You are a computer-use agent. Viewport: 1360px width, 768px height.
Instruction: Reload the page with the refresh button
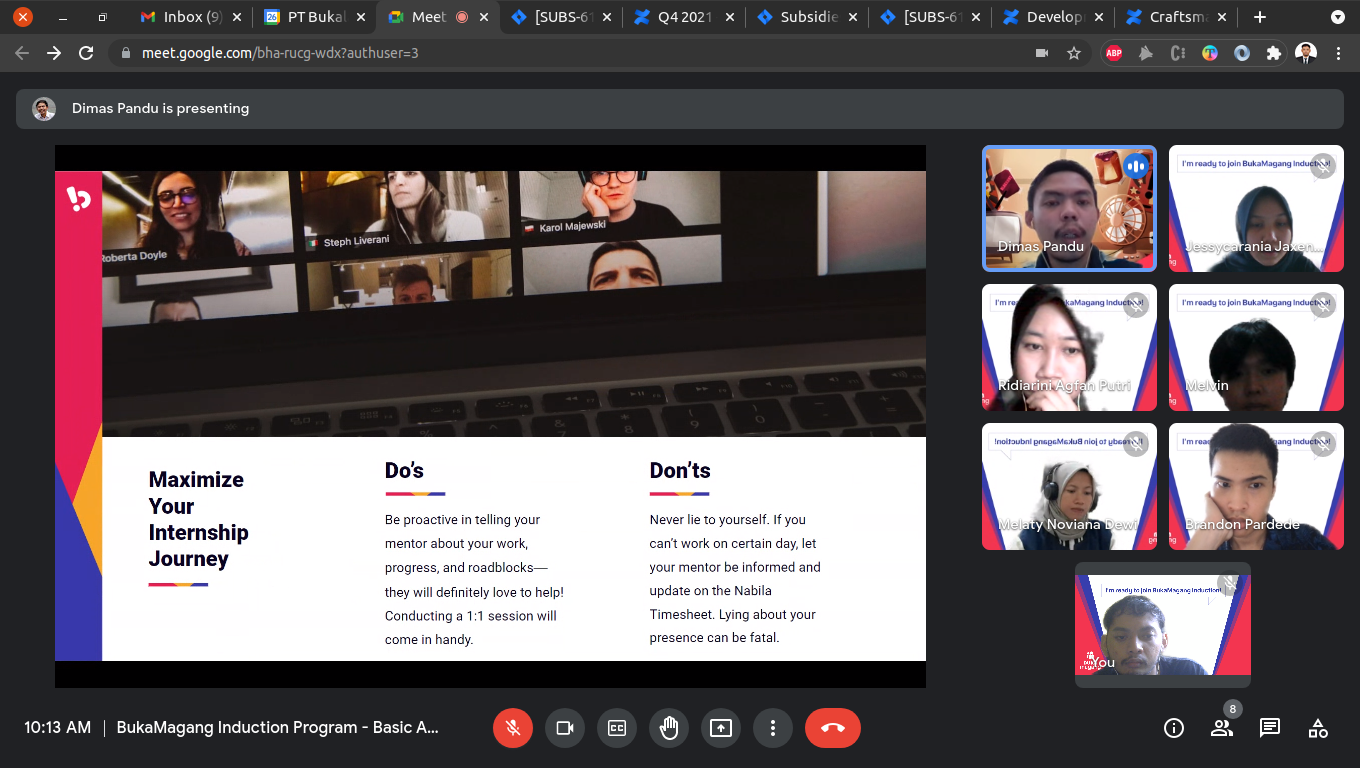[x=86, y=53]
